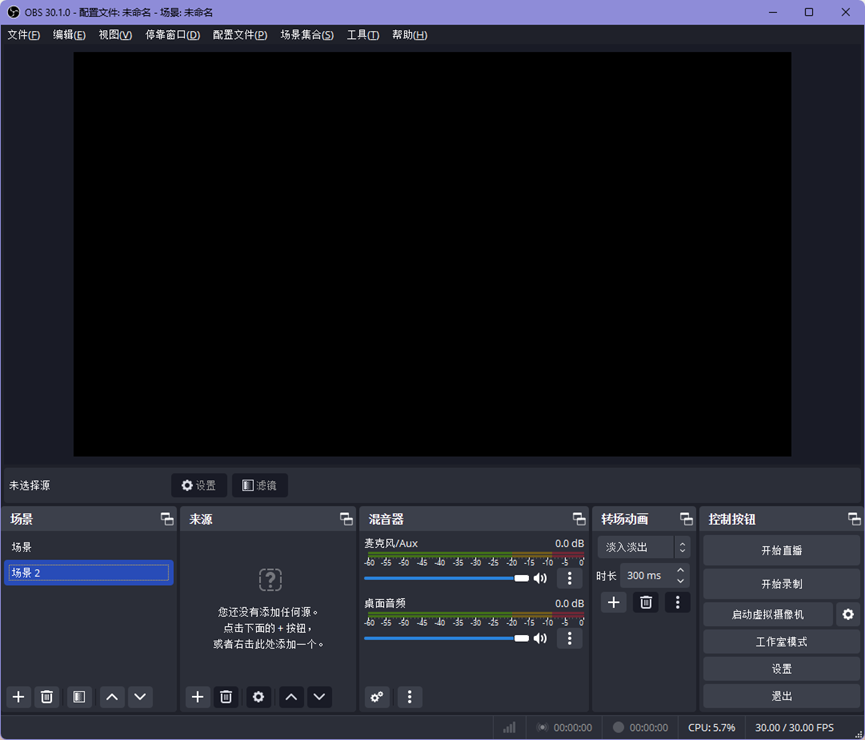Undock the 控制按钮 panel

click(854, 519)
